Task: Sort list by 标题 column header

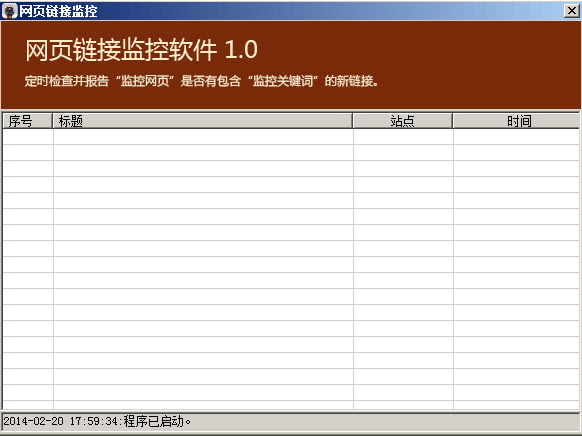Action: click(203, 121)
